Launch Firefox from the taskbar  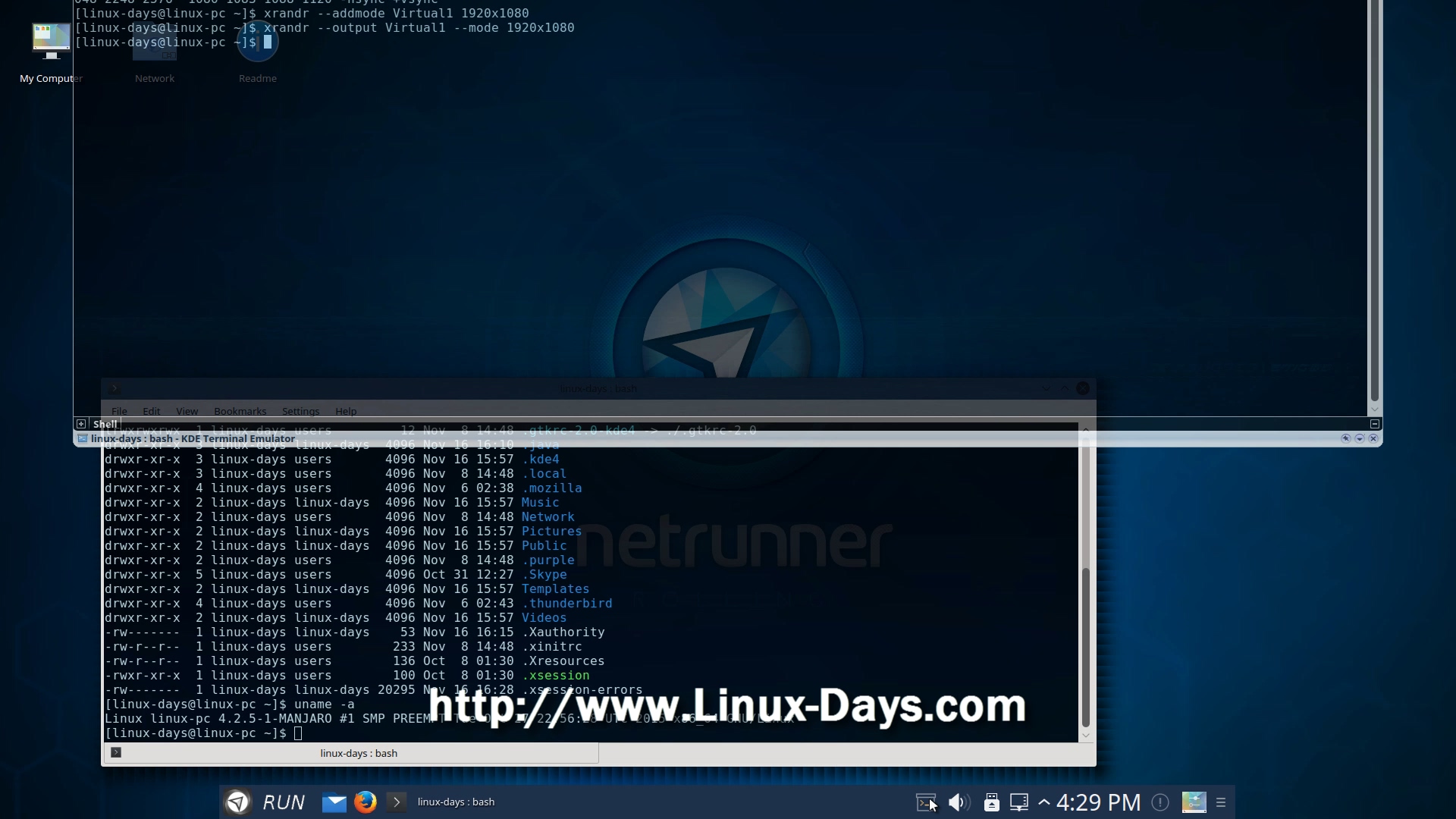point(366,802)
